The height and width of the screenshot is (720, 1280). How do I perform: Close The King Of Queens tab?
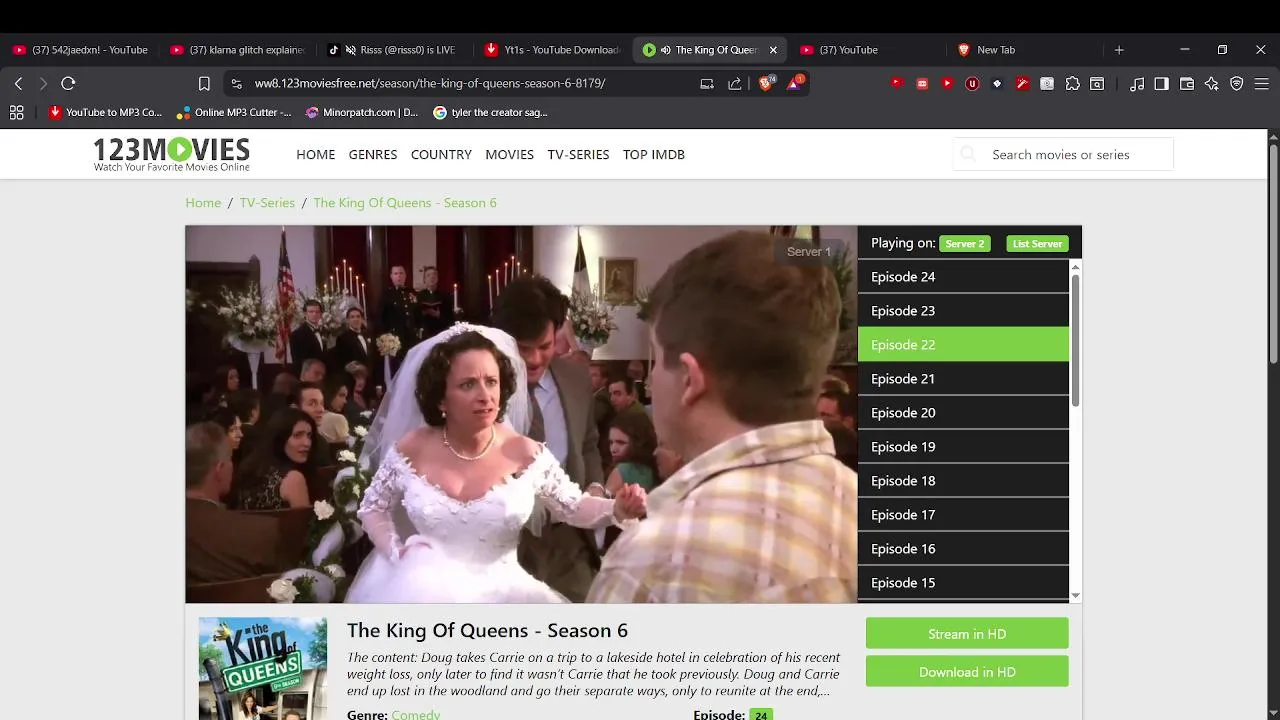(773, 50)
